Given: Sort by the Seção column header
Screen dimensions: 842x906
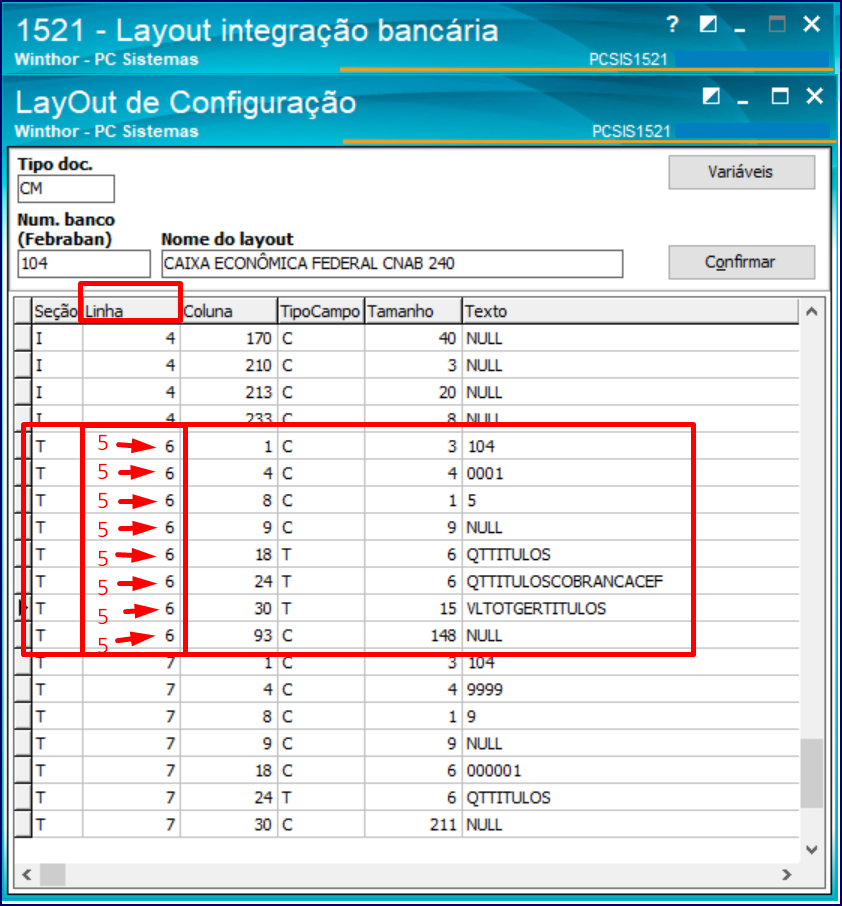Looking at the screenshot, I should point(56,311).
